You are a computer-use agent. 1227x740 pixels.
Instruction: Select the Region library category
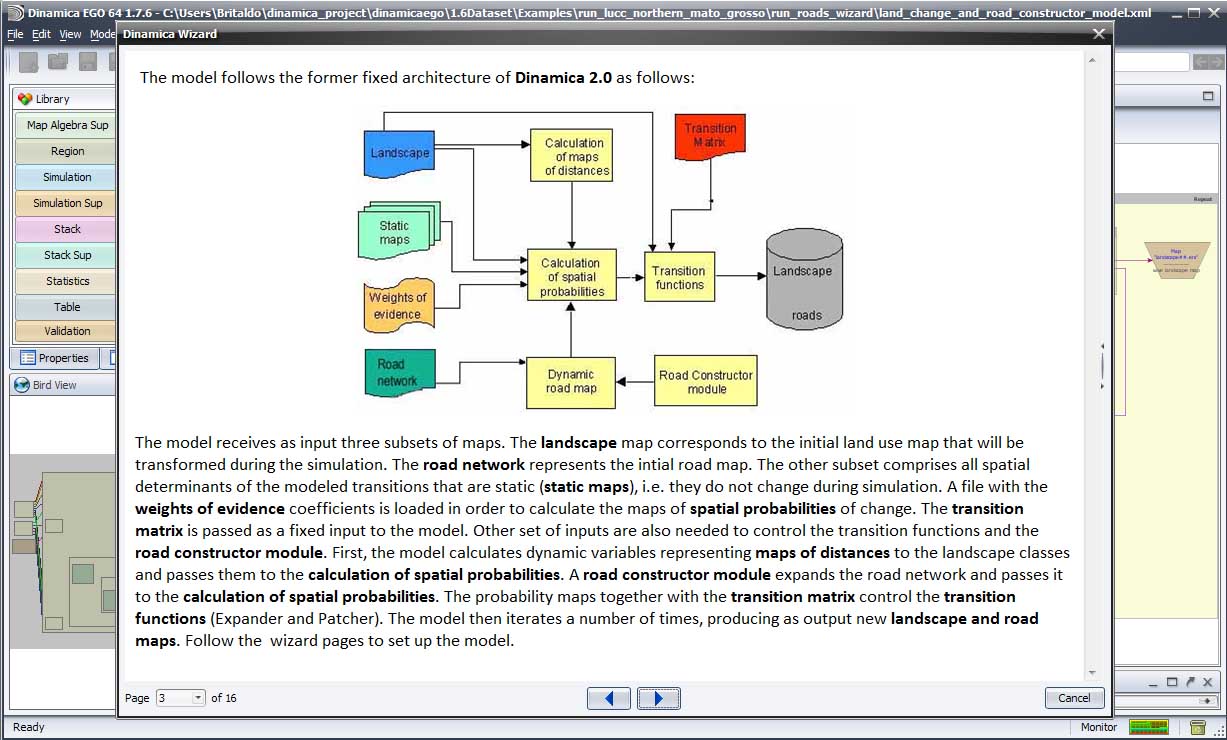(67, 151)
